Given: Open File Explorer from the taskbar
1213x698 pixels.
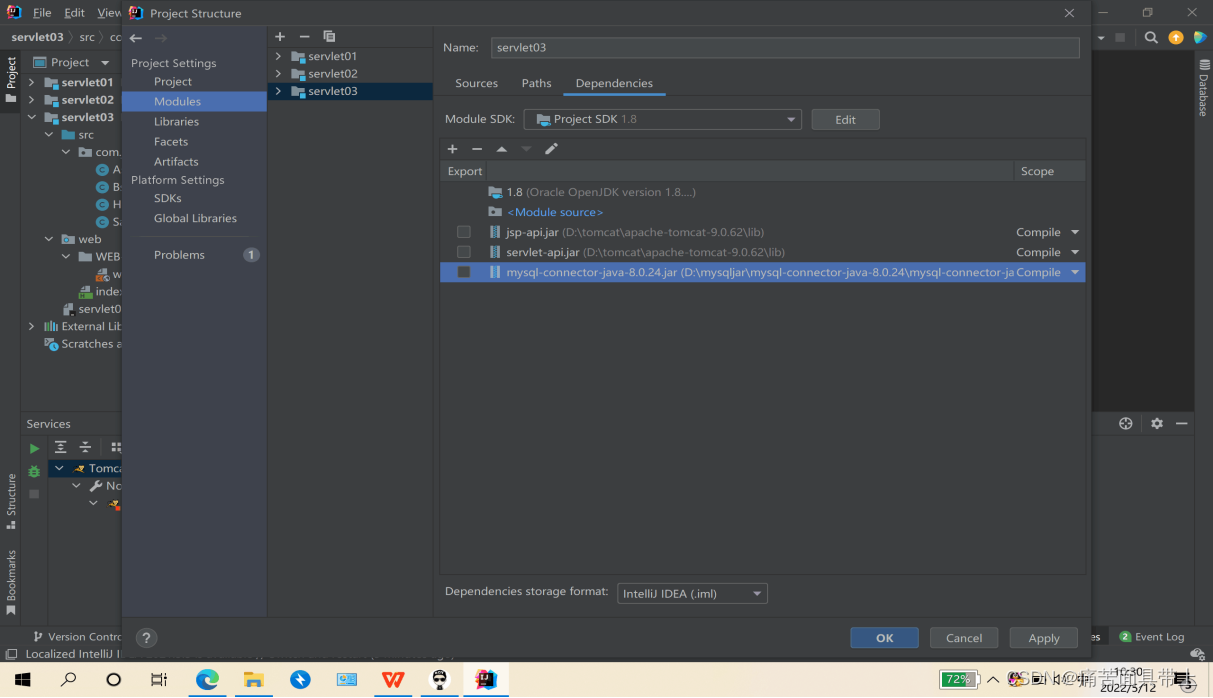Looking at the screenshot, I should (x=254, y=679).
